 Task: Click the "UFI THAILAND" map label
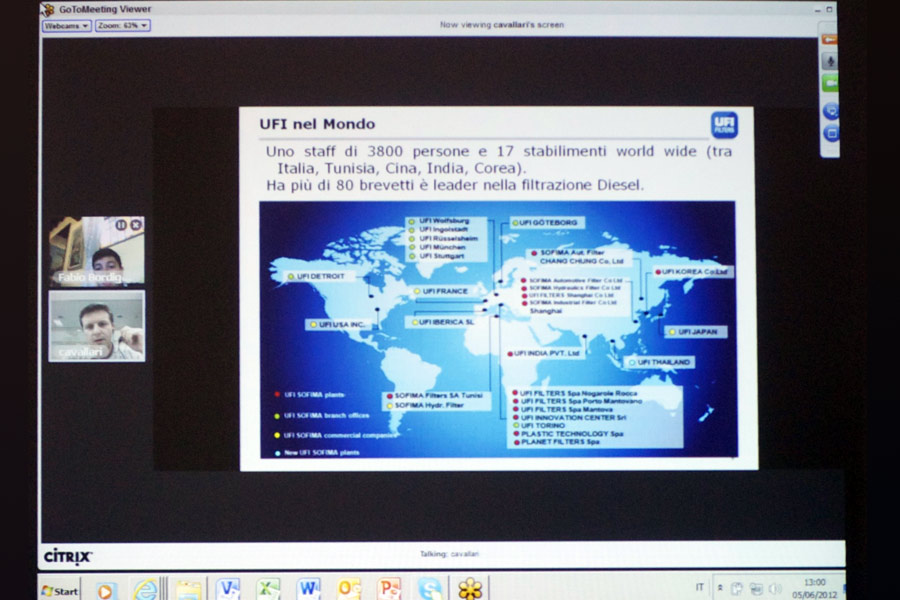(x=664, y=362)
